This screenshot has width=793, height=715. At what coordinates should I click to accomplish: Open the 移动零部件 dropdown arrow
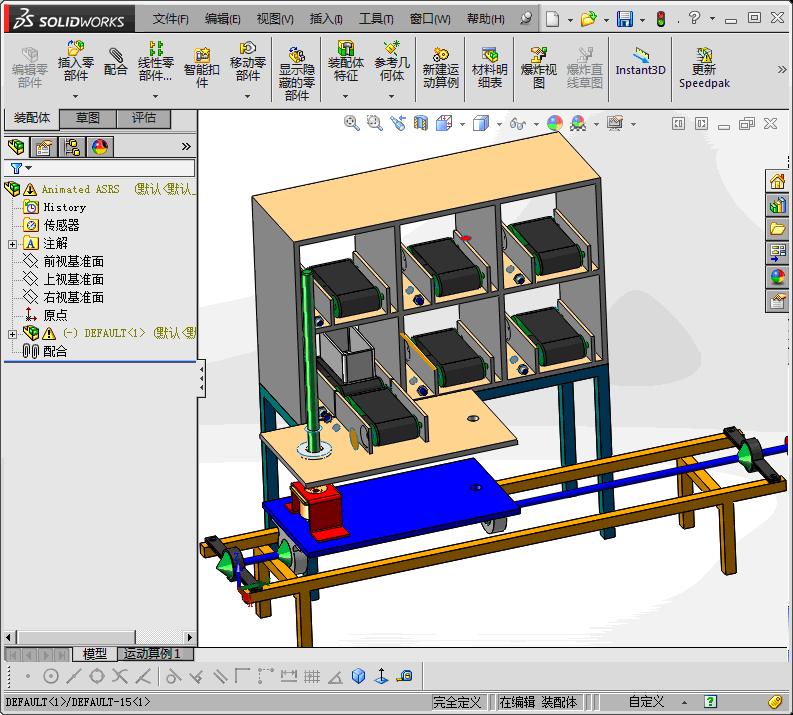[x=247, y=96]
